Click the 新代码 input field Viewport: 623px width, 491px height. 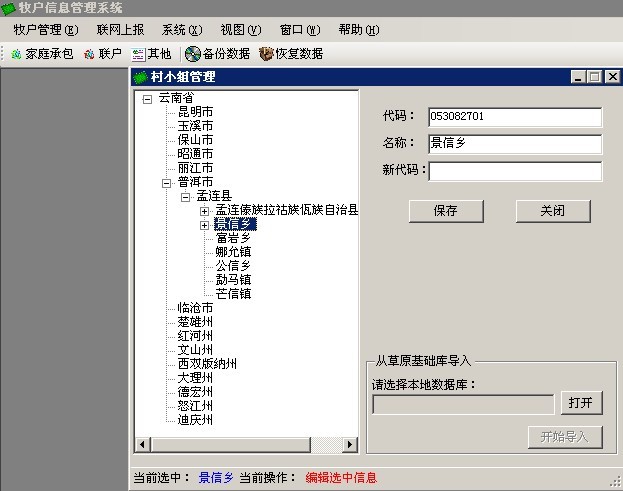(515, 171)
